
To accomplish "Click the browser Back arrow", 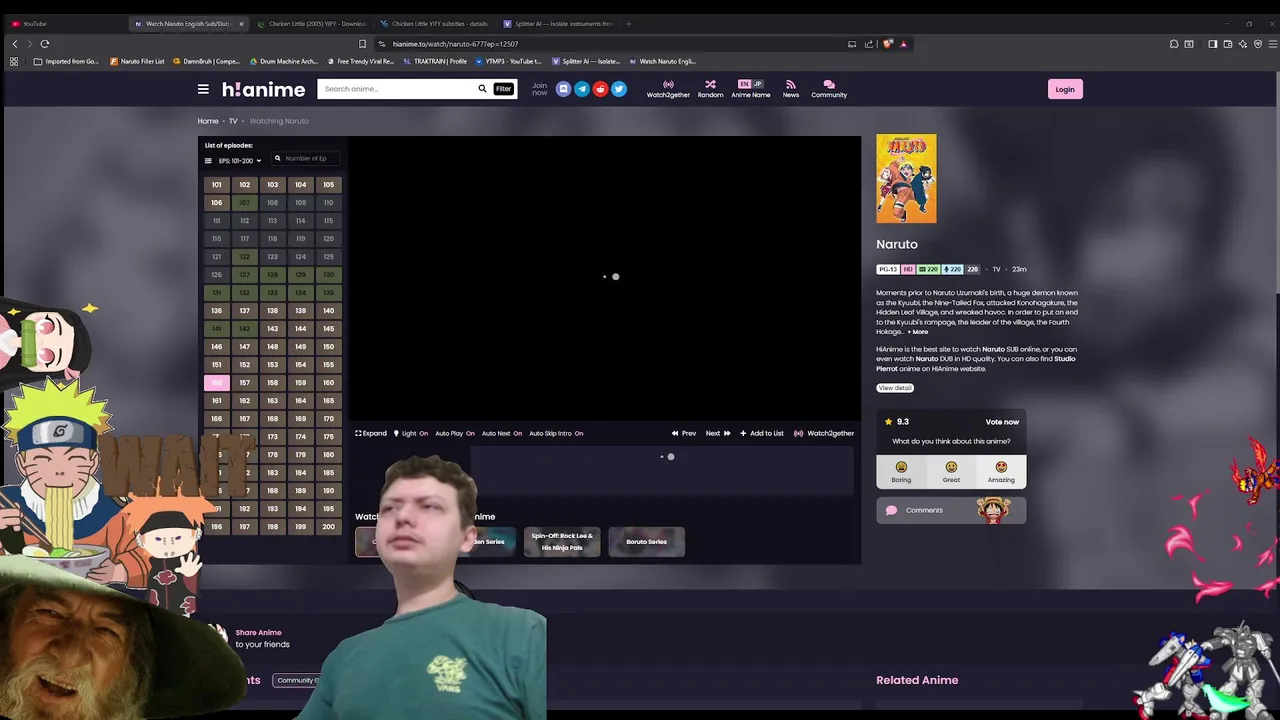I will [15, 44].
